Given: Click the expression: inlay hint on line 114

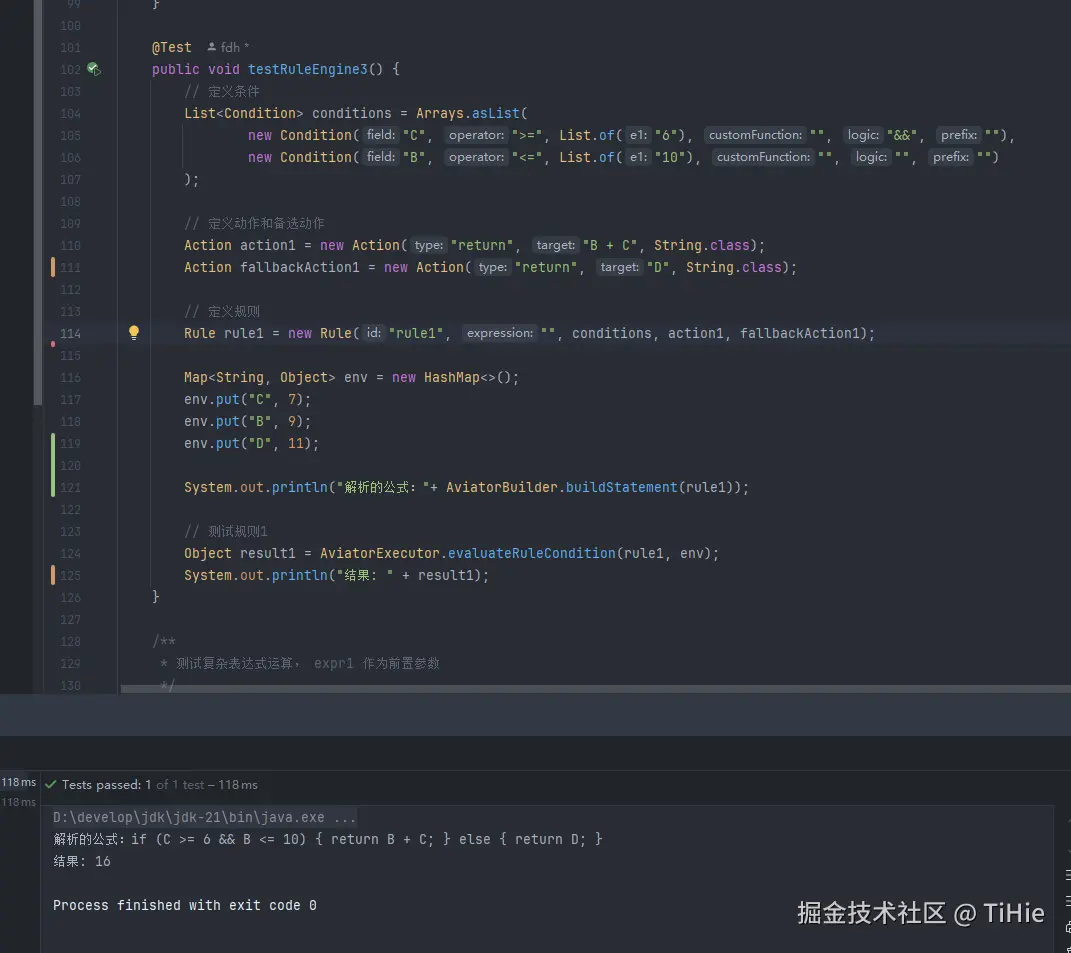Looking at the screenshot, I should click(499, 333).
